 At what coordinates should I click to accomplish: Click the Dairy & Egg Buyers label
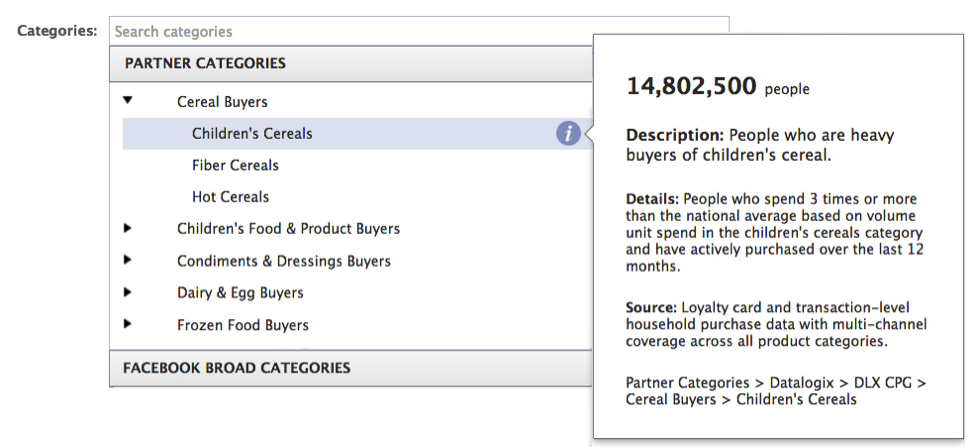point(240,293)
